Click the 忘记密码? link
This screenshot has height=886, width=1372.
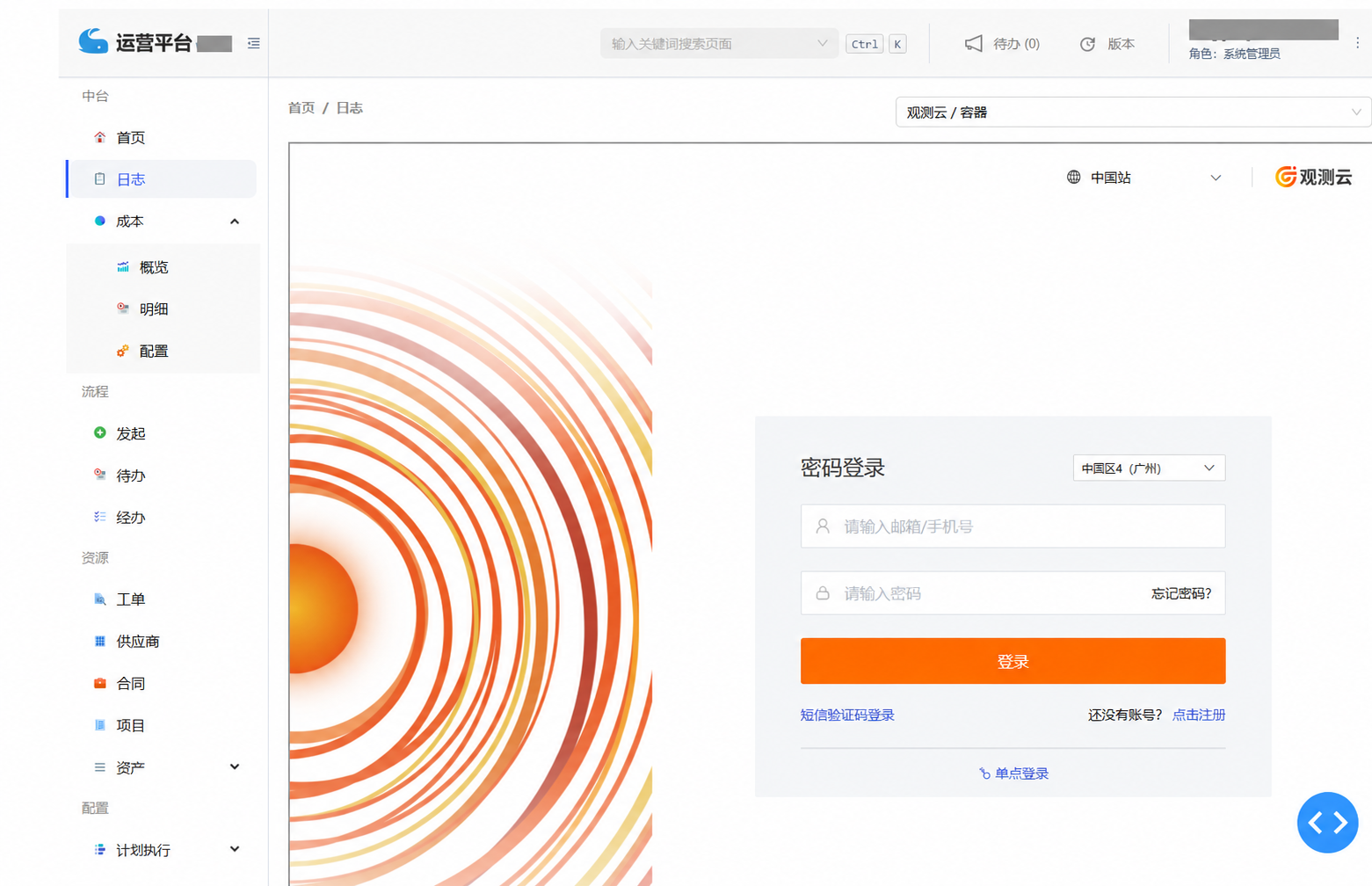1181,593
